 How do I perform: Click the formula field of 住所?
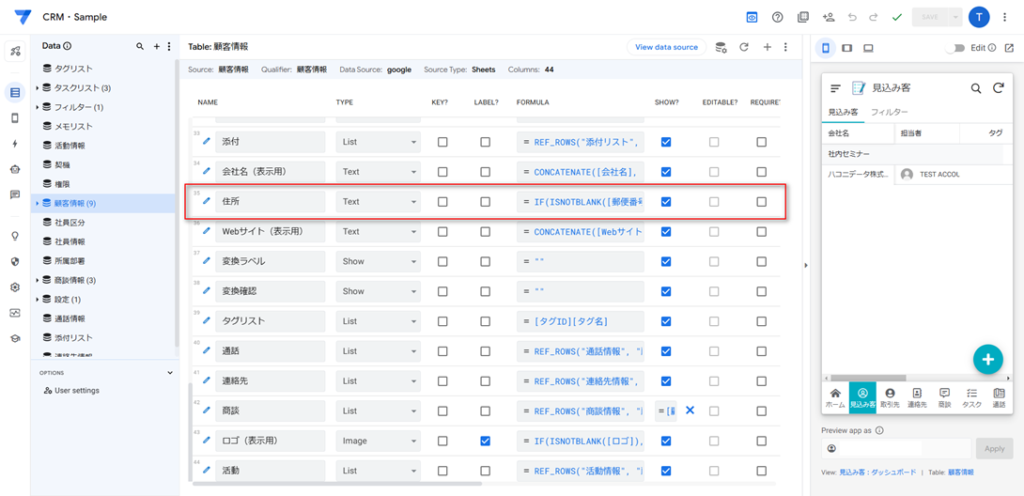(580, 202)
